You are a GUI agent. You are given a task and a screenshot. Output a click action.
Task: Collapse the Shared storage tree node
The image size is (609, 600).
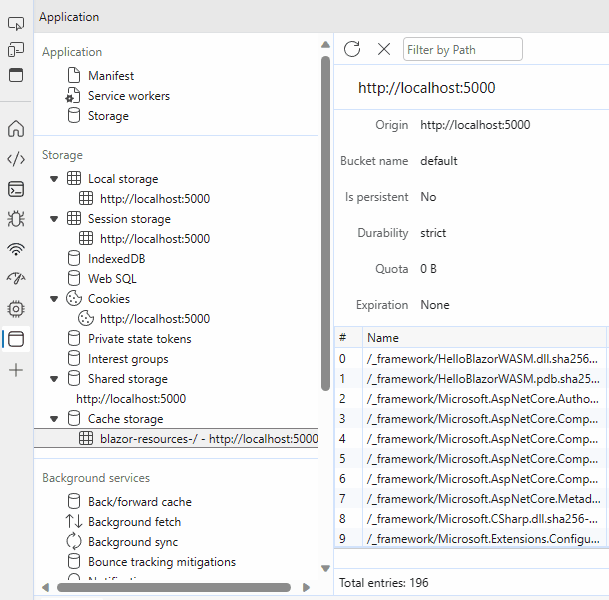54,379
